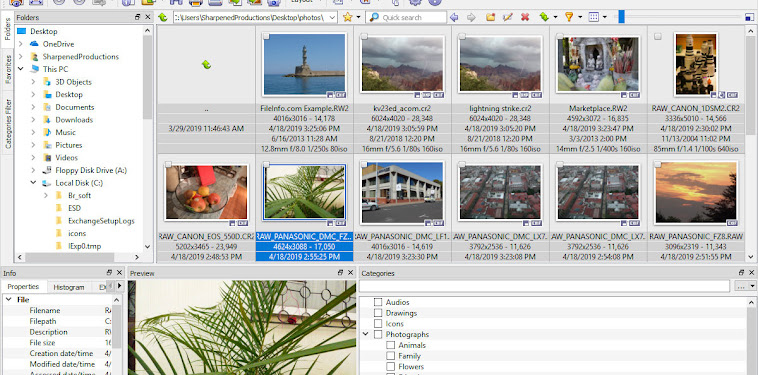Create a new folder via toolbar icon
Image resolution: width=758 pixels, height=375 pixels.
click(491, 17)
